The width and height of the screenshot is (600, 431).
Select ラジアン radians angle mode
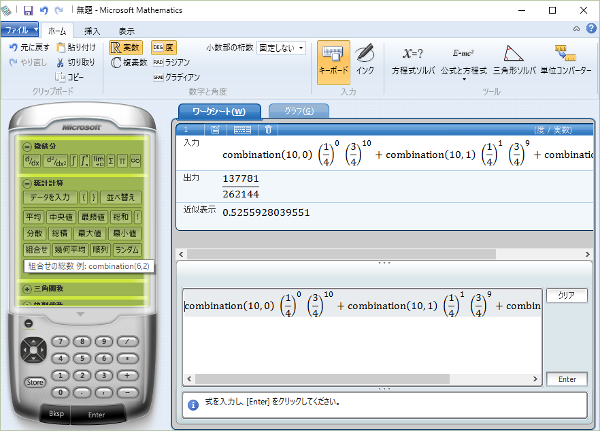(171, 62)
